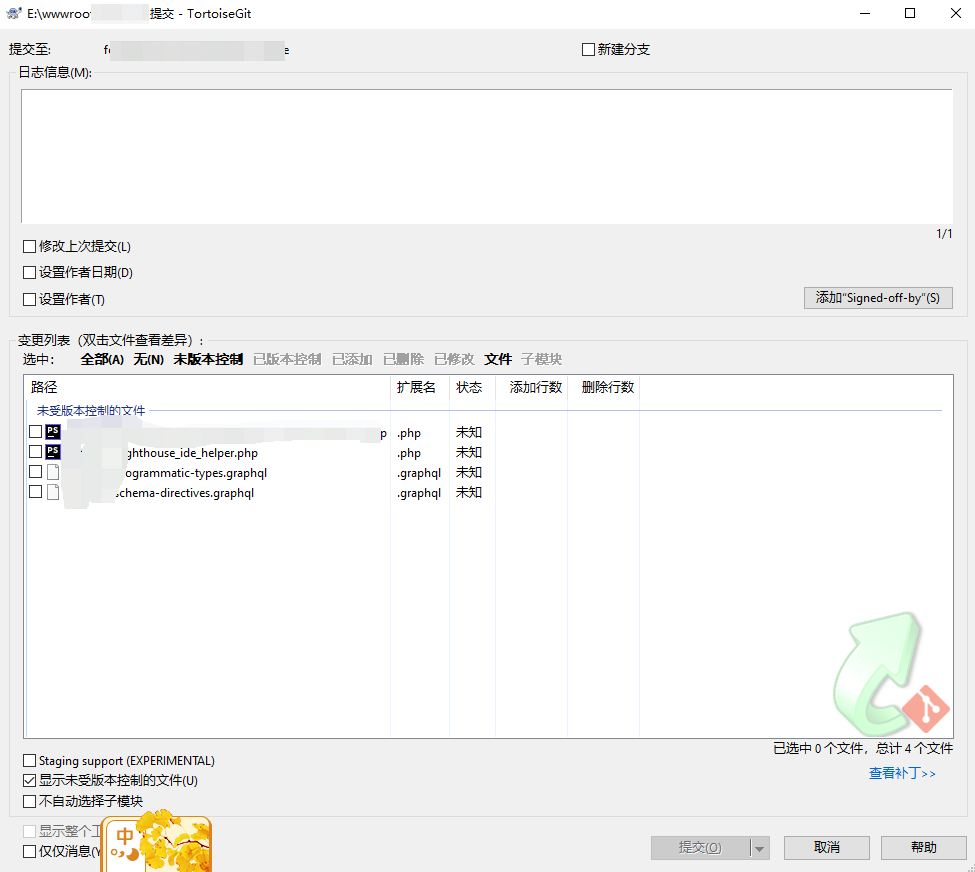
Task: Open the 提交 button dropdown arrow
Action: pyautogui.click(x=760, y=848)
